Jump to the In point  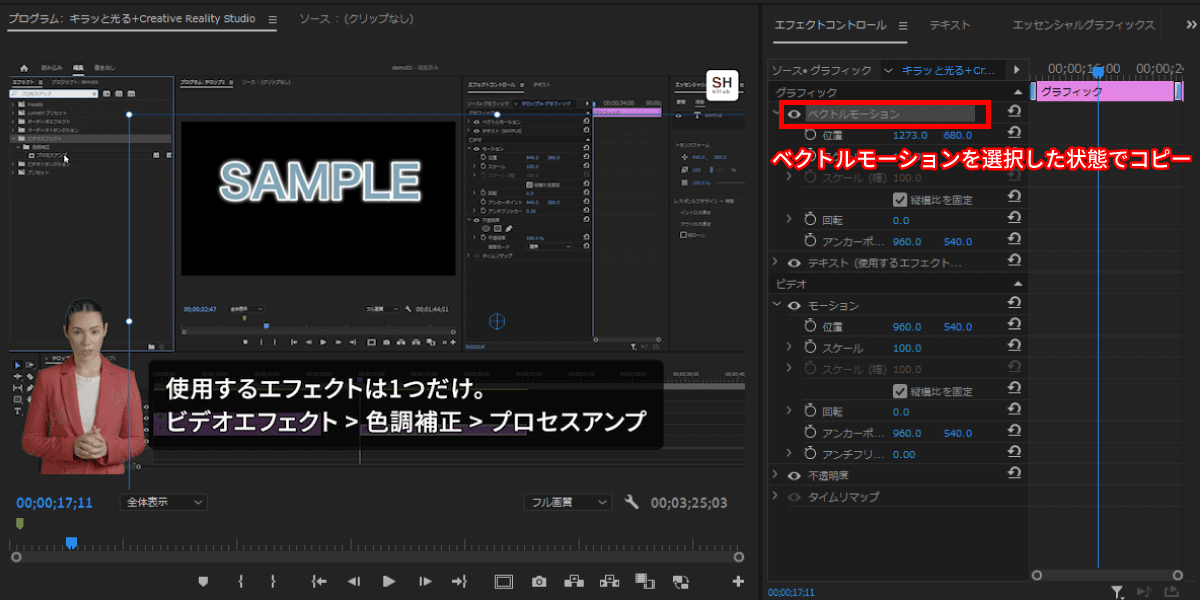click(x=319, y=581)
